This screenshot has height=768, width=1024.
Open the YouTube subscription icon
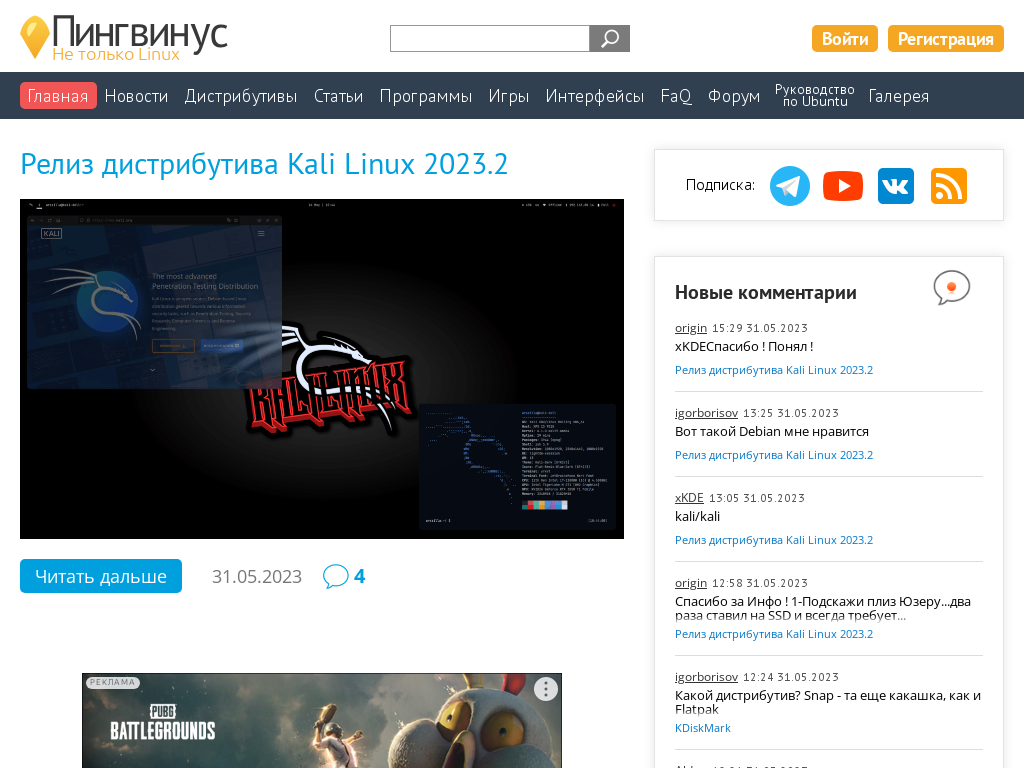pyautogui.click(x=842, y=186)
